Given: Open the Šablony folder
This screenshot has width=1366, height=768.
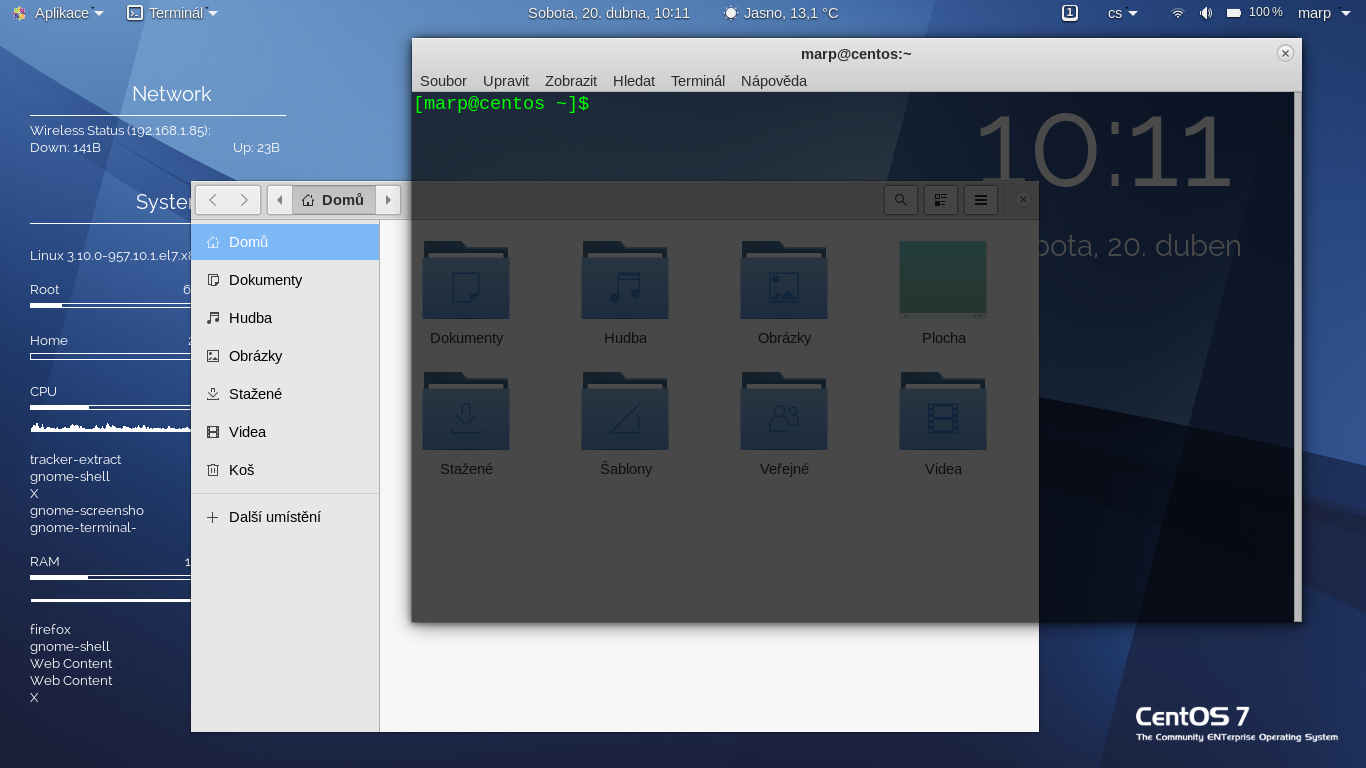Looking at the screenshot, I should tap(624, 410).
